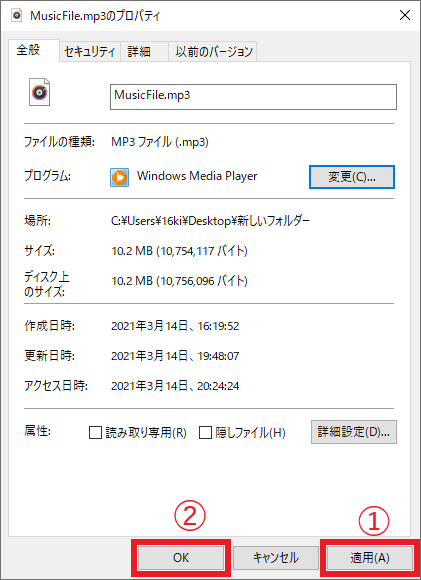Toggle the 隠しファイル(H) checkbox
Screen dimensions: 421x580
tap(205, 432)
